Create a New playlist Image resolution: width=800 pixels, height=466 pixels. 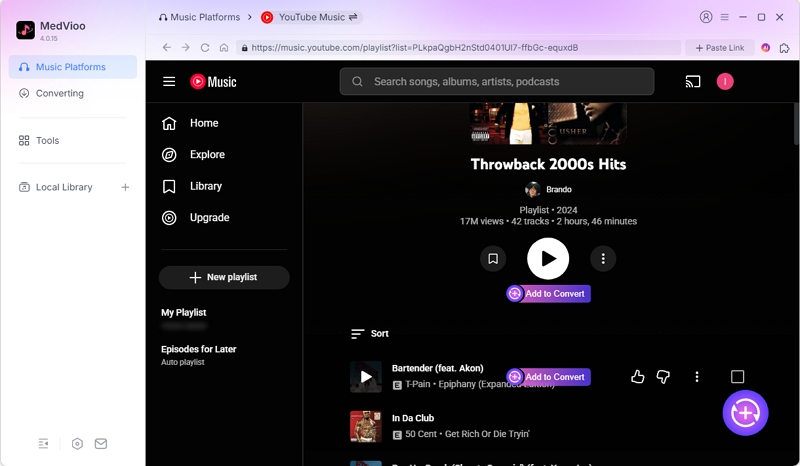coord(224,277)
